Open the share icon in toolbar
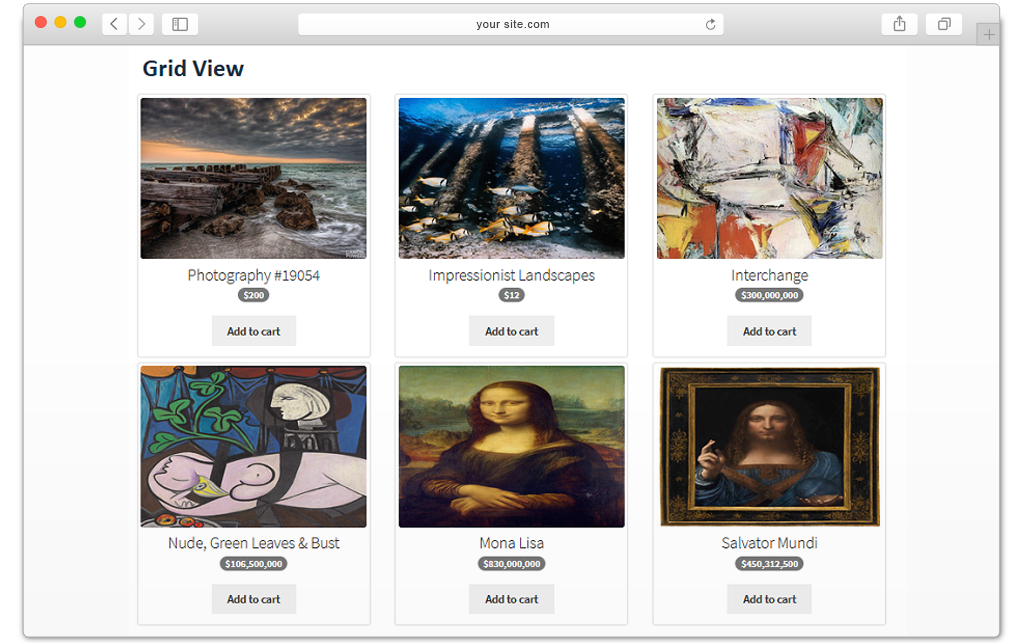1024x643 pixels. [x=899, y=24]
